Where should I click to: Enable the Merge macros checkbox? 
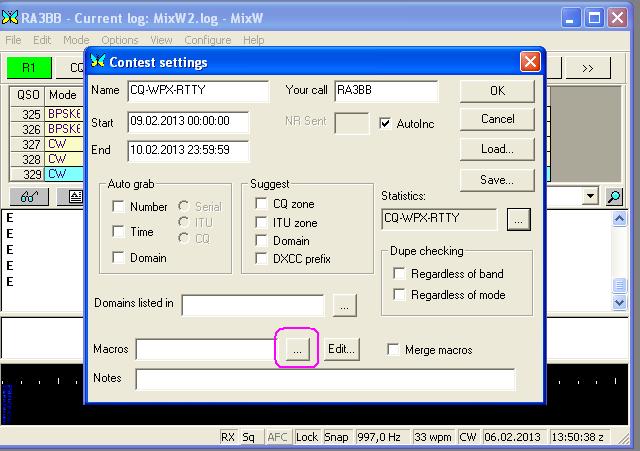(x=394, y=350)
